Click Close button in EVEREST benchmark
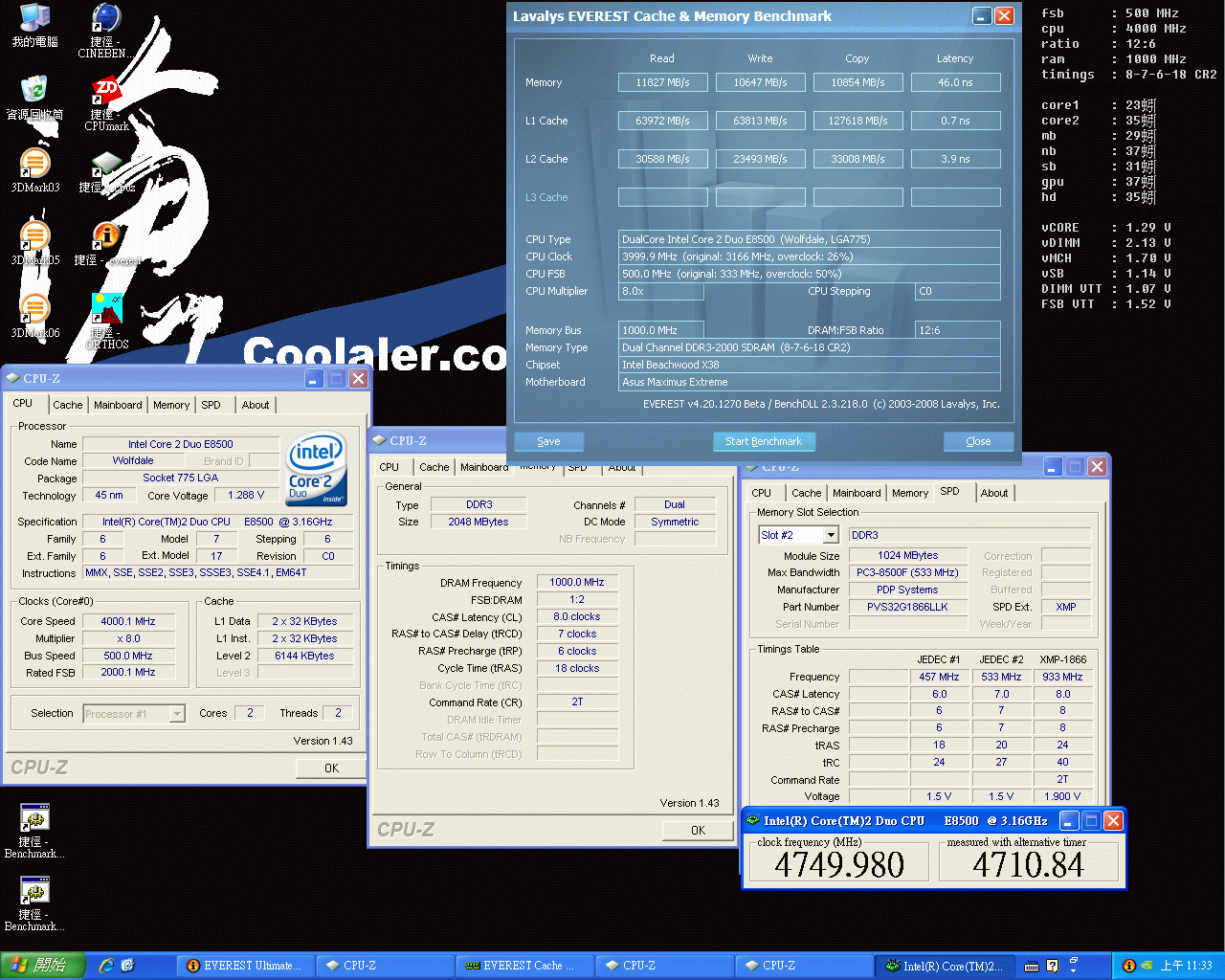This screenshot has height=980, width=1225. click(978, 441)
